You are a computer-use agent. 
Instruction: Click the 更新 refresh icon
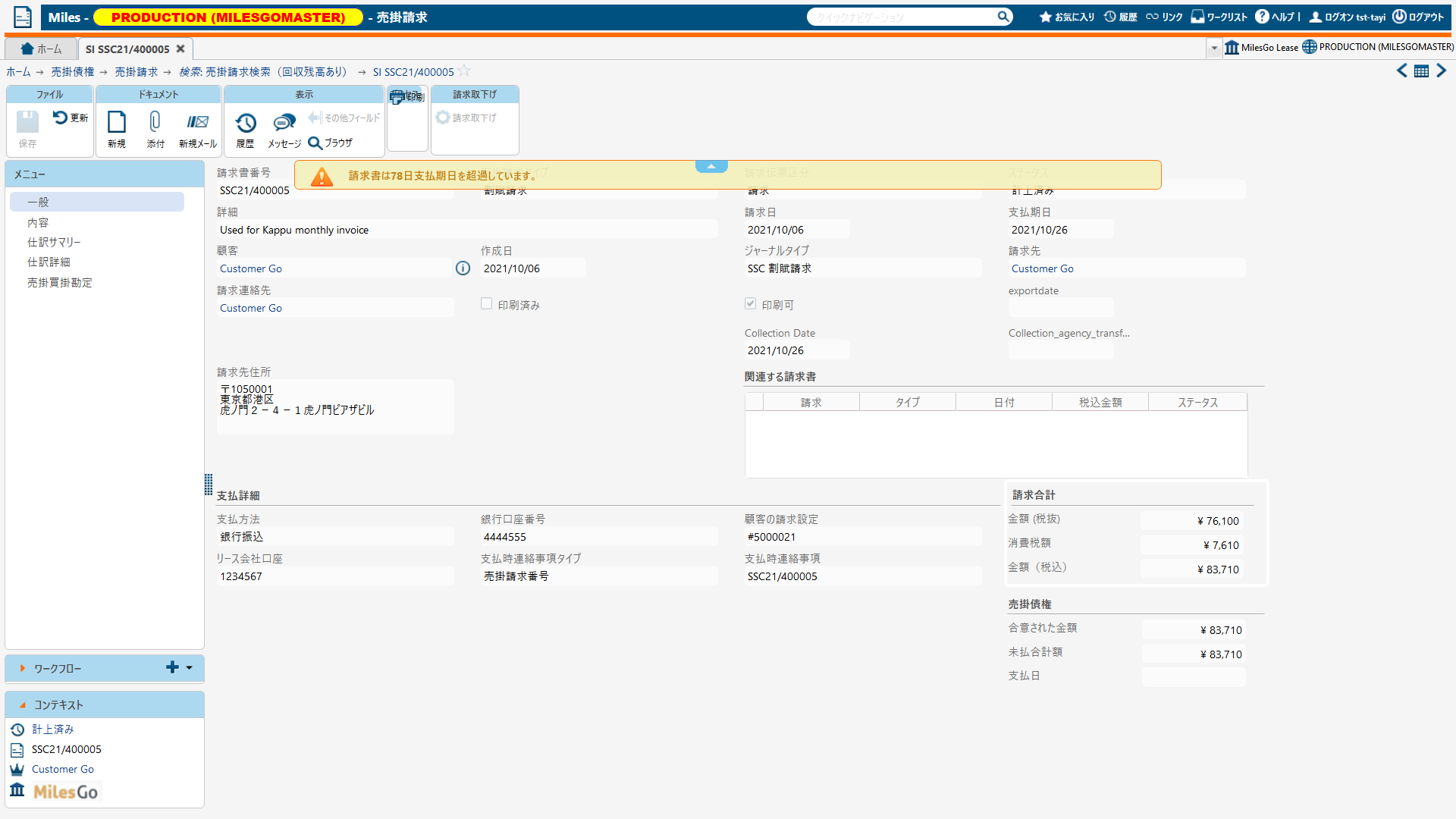point(61,118)
